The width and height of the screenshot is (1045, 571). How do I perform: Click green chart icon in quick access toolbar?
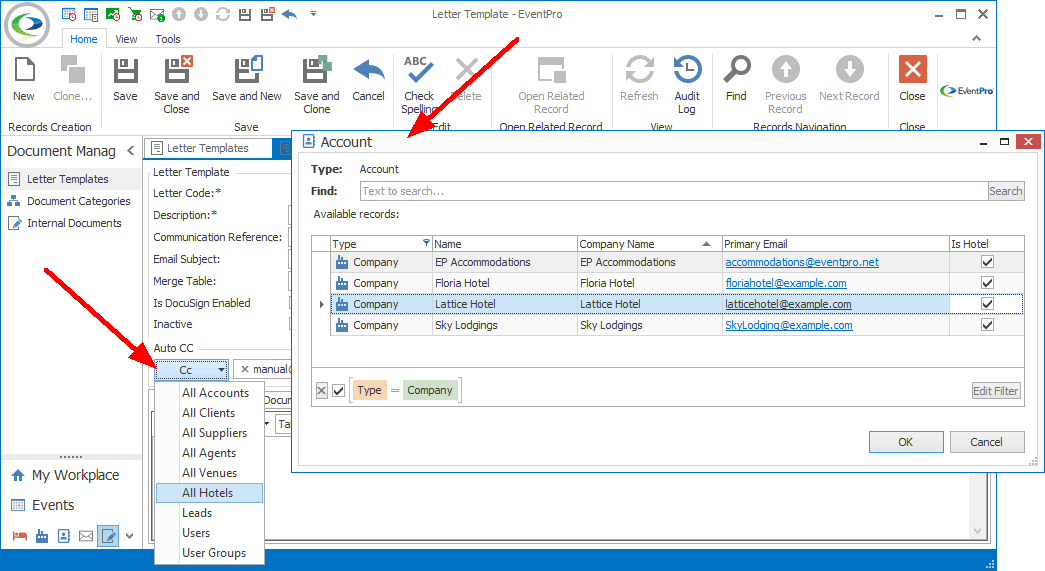click(113, 14)
